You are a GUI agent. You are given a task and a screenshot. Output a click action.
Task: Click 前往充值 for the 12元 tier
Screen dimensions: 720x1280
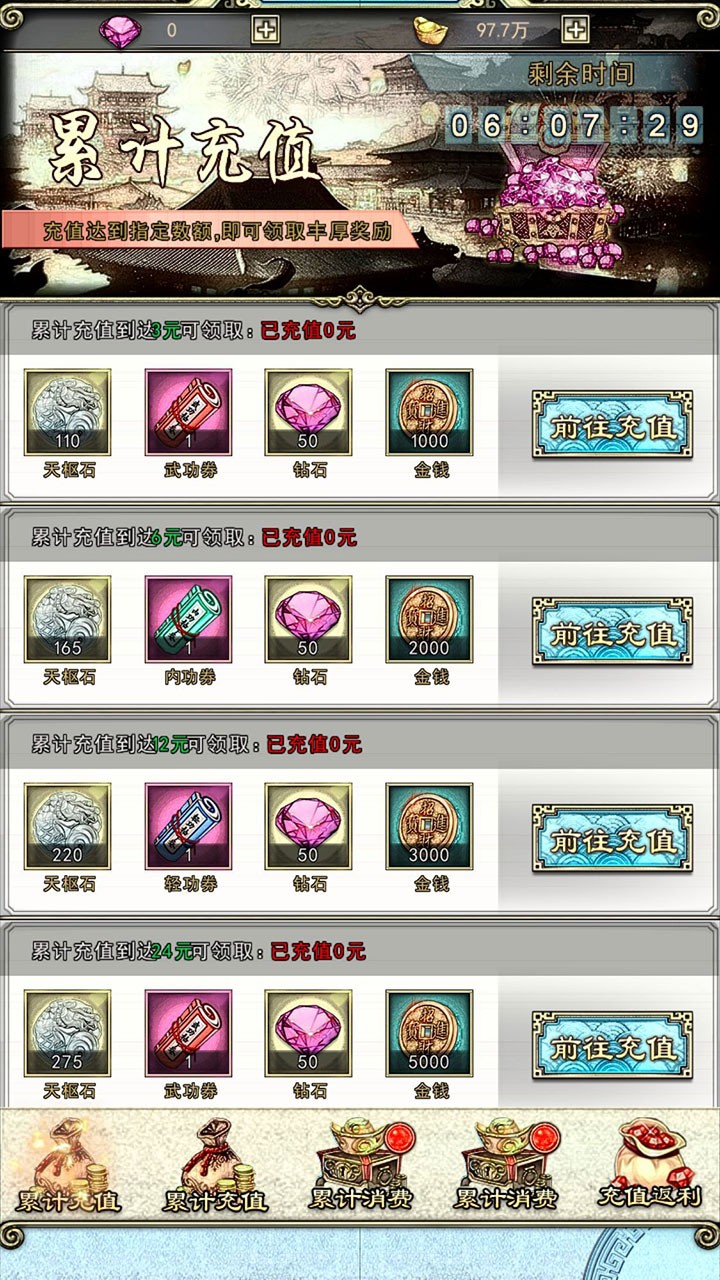612,839
